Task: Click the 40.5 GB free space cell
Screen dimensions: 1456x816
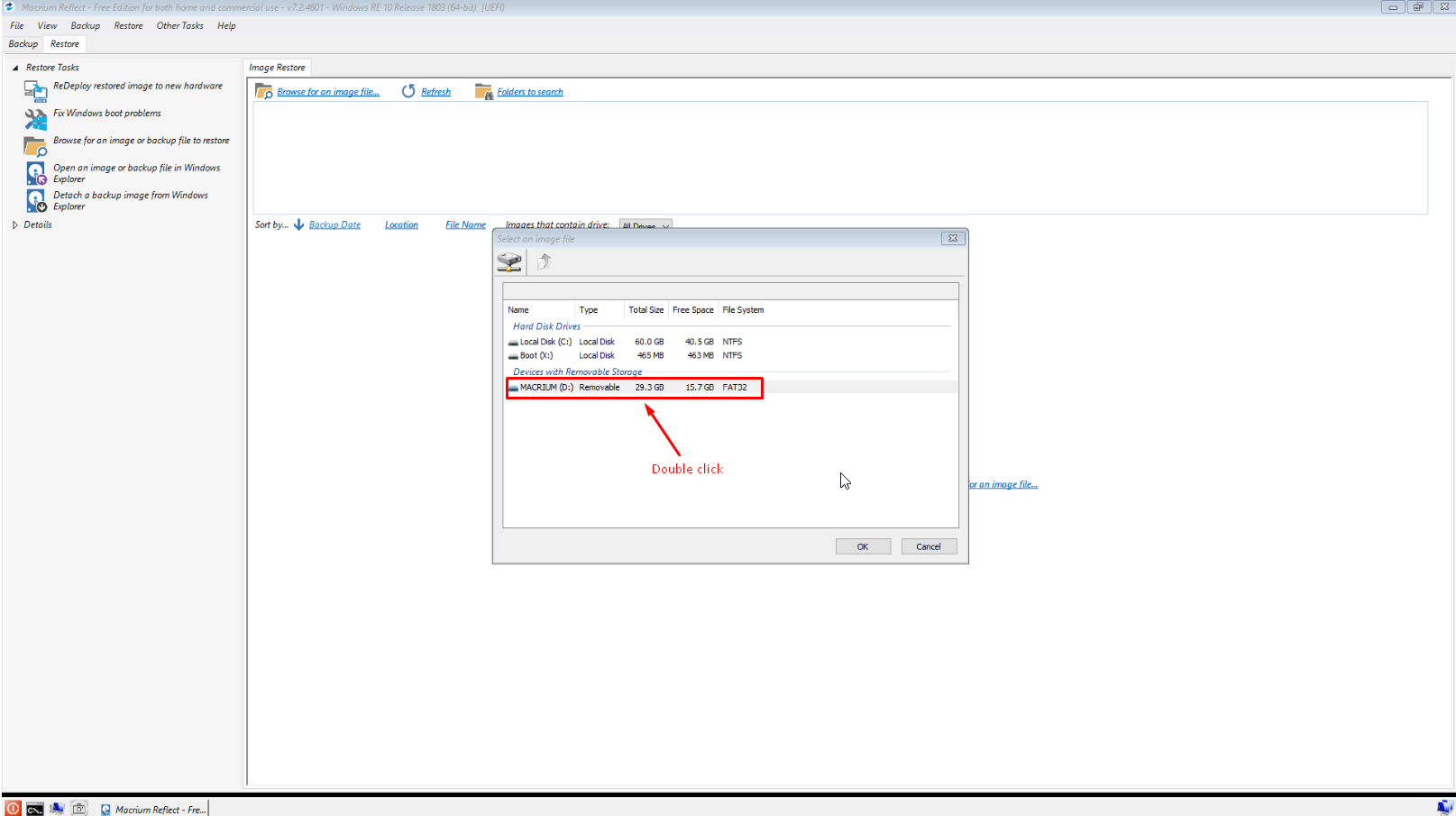Action: (699, 343)
